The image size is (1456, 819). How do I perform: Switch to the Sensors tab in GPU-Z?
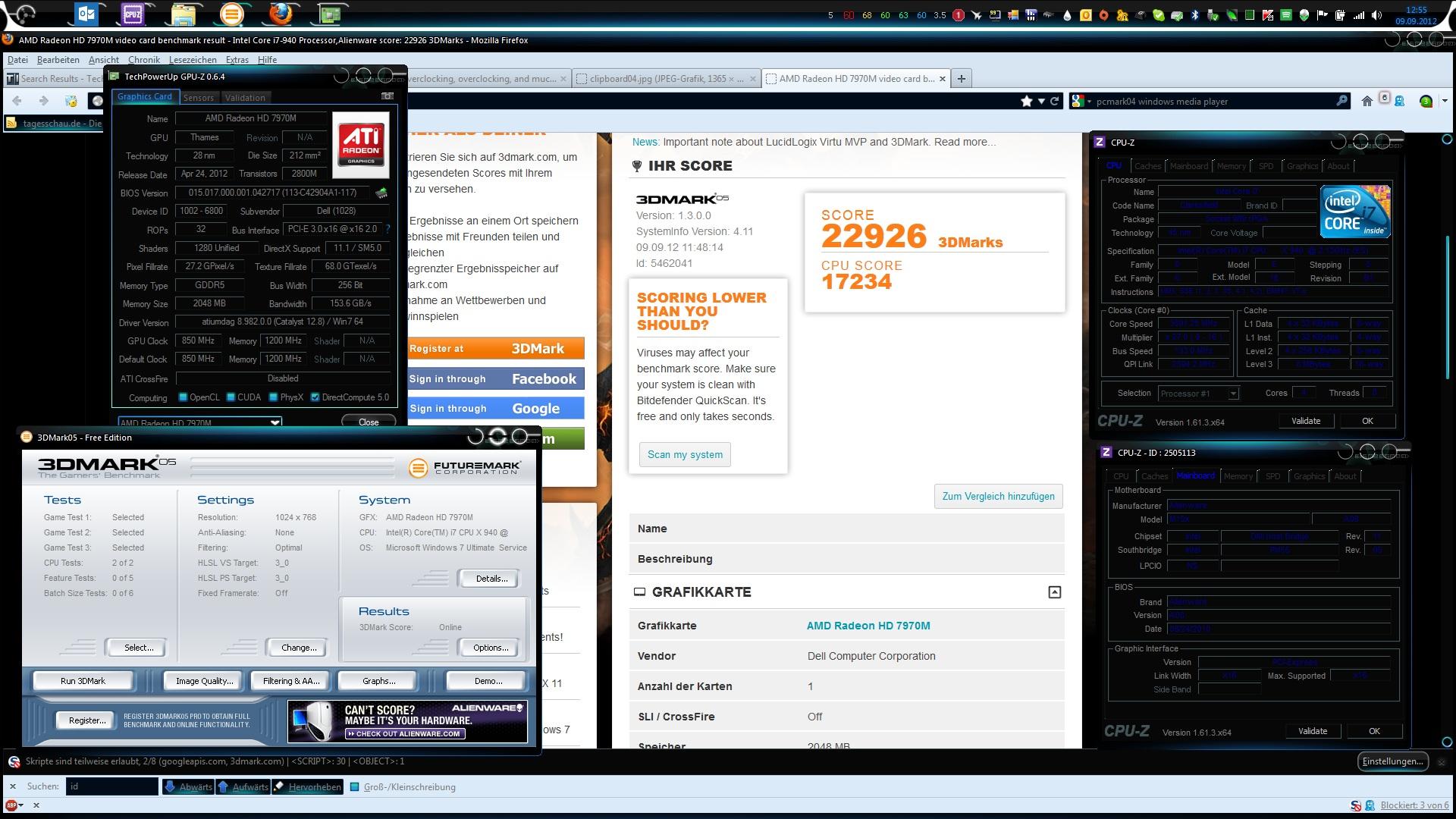pyautogui.click(x=199, y=97)
